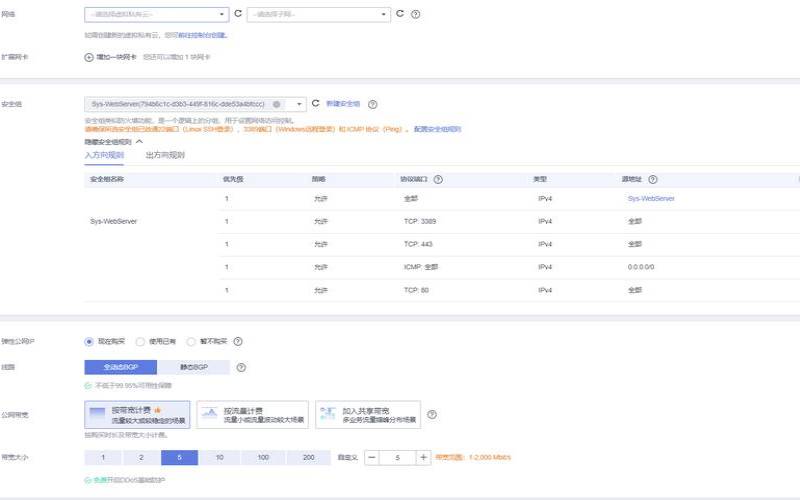
Task: Refresh the VPC network list
Action: click(238, 14)
